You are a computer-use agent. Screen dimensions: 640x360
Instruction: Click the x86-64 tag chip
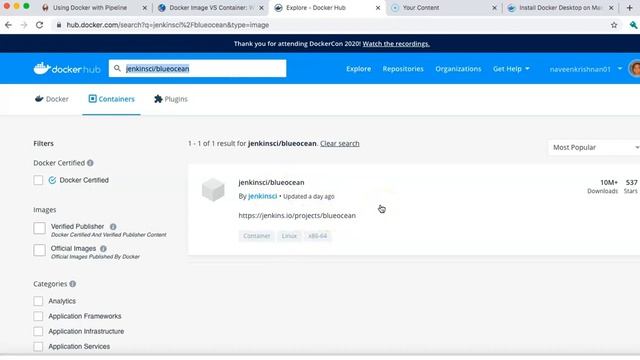click(x=318, y=236)
